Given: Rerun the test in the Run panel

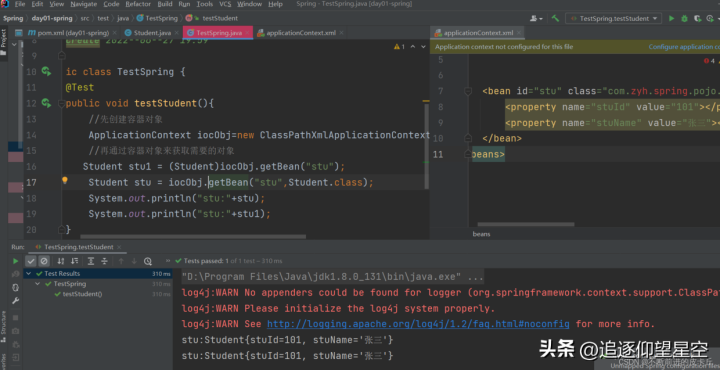Looking at the screenshot, I should coord(16,261).
